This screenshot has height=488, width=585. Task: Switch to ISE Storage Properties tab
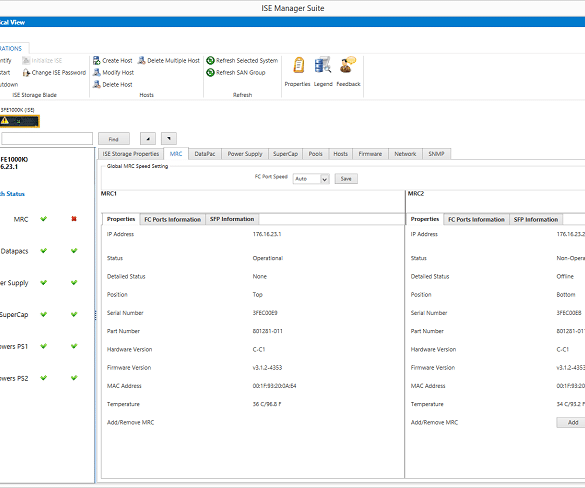coord(131,154)
